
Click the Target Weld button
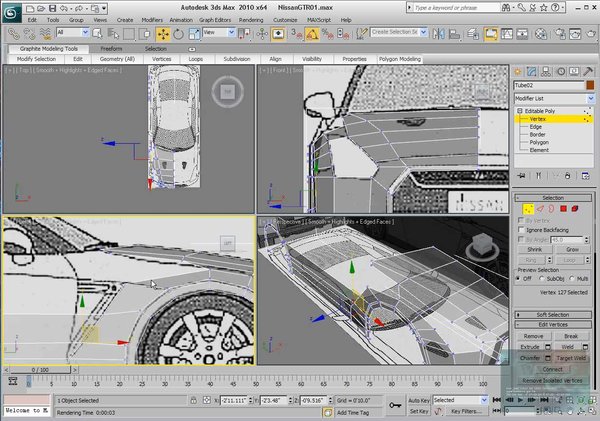[571, 358]
